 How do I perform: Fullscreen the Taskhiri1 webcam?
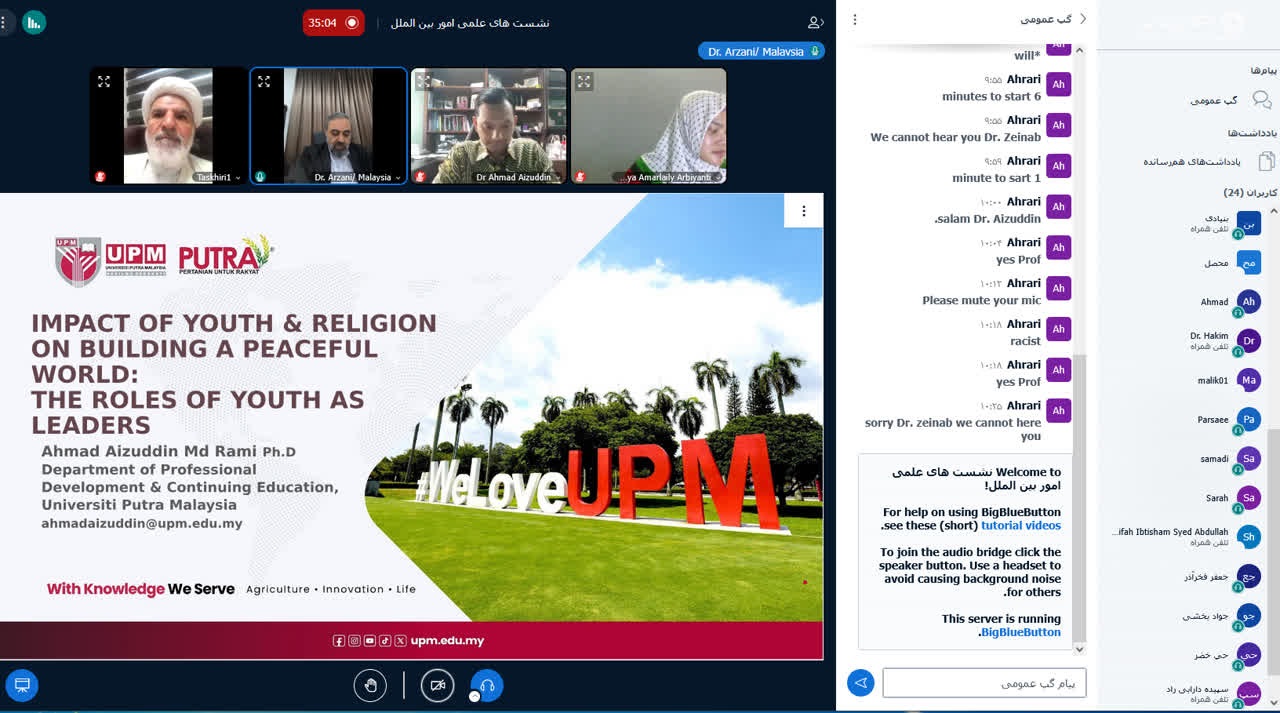point(104,82)
